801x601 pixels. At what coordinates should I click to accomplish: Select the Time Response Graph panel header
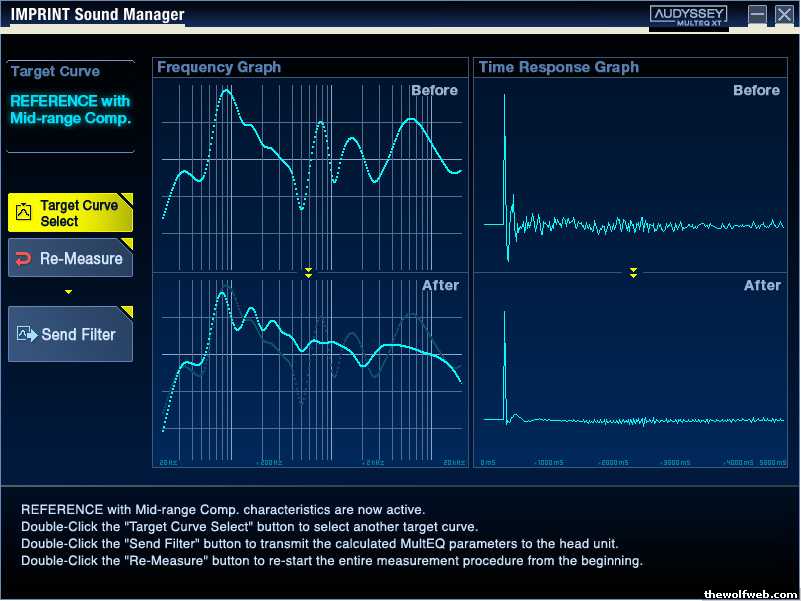click(630, 67)
